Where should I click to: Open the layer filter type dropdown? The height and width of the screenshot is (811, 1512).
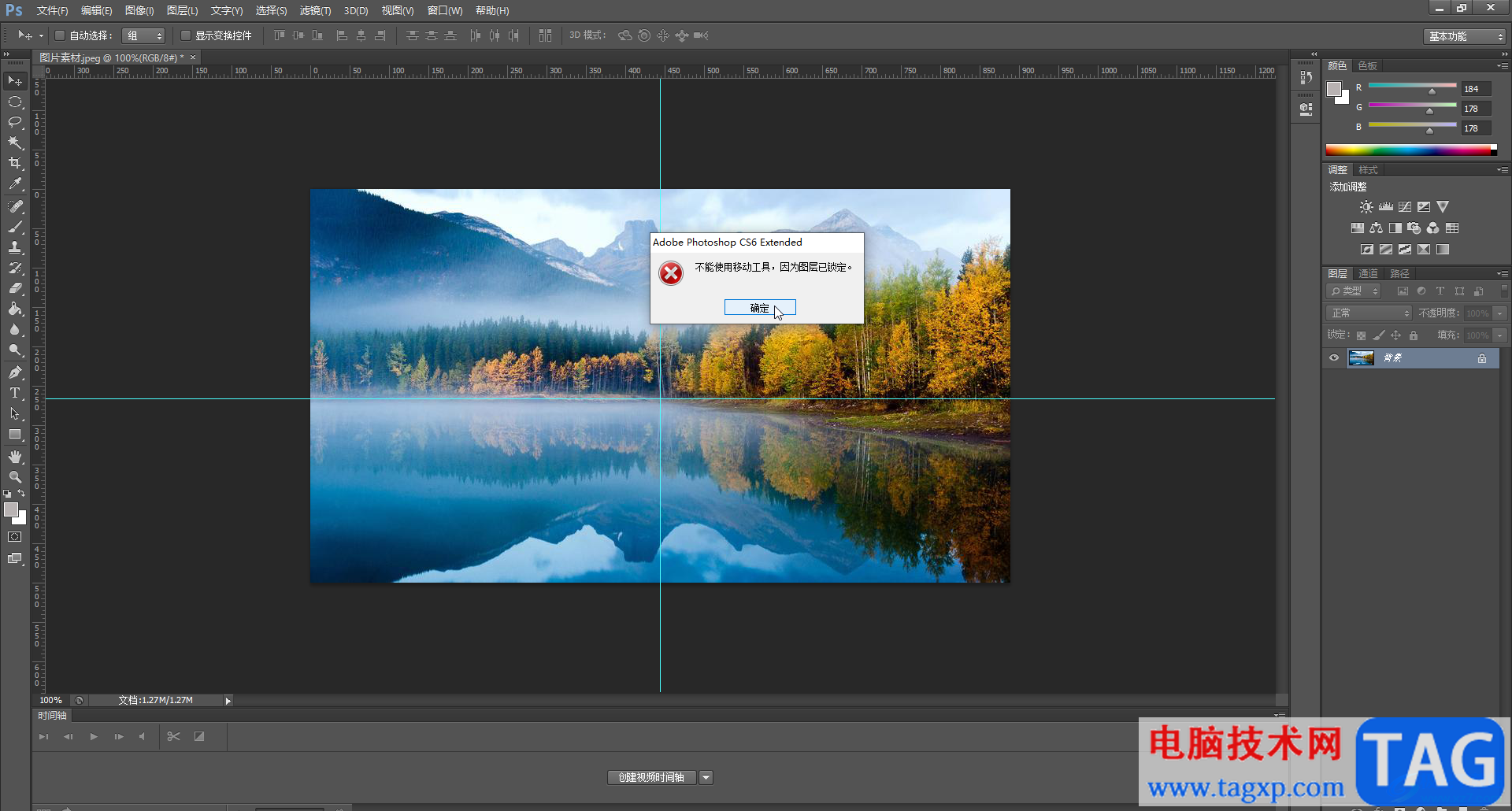[1354, 291]
